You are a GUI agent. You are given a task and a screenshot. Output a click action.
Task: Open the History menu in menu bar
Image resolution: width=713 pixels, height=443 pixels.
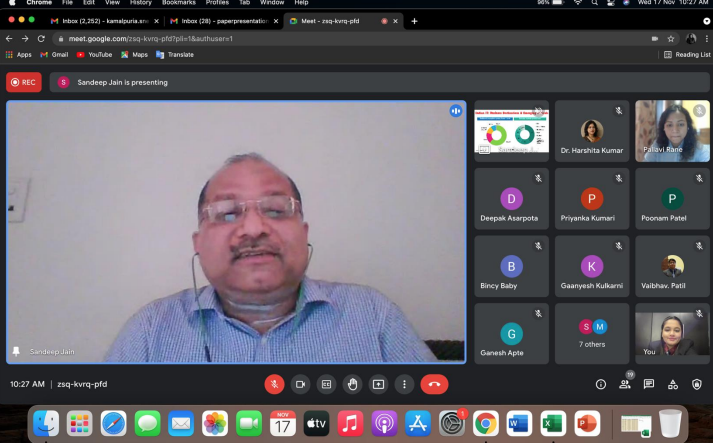141,3
